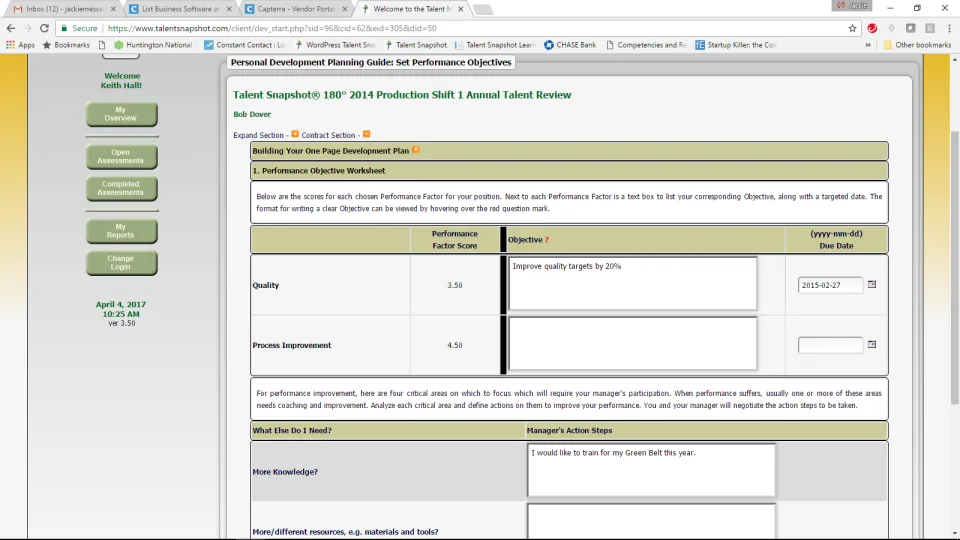Open the Apps grid shortcut

pyautogui.click(x=20, y=45)
